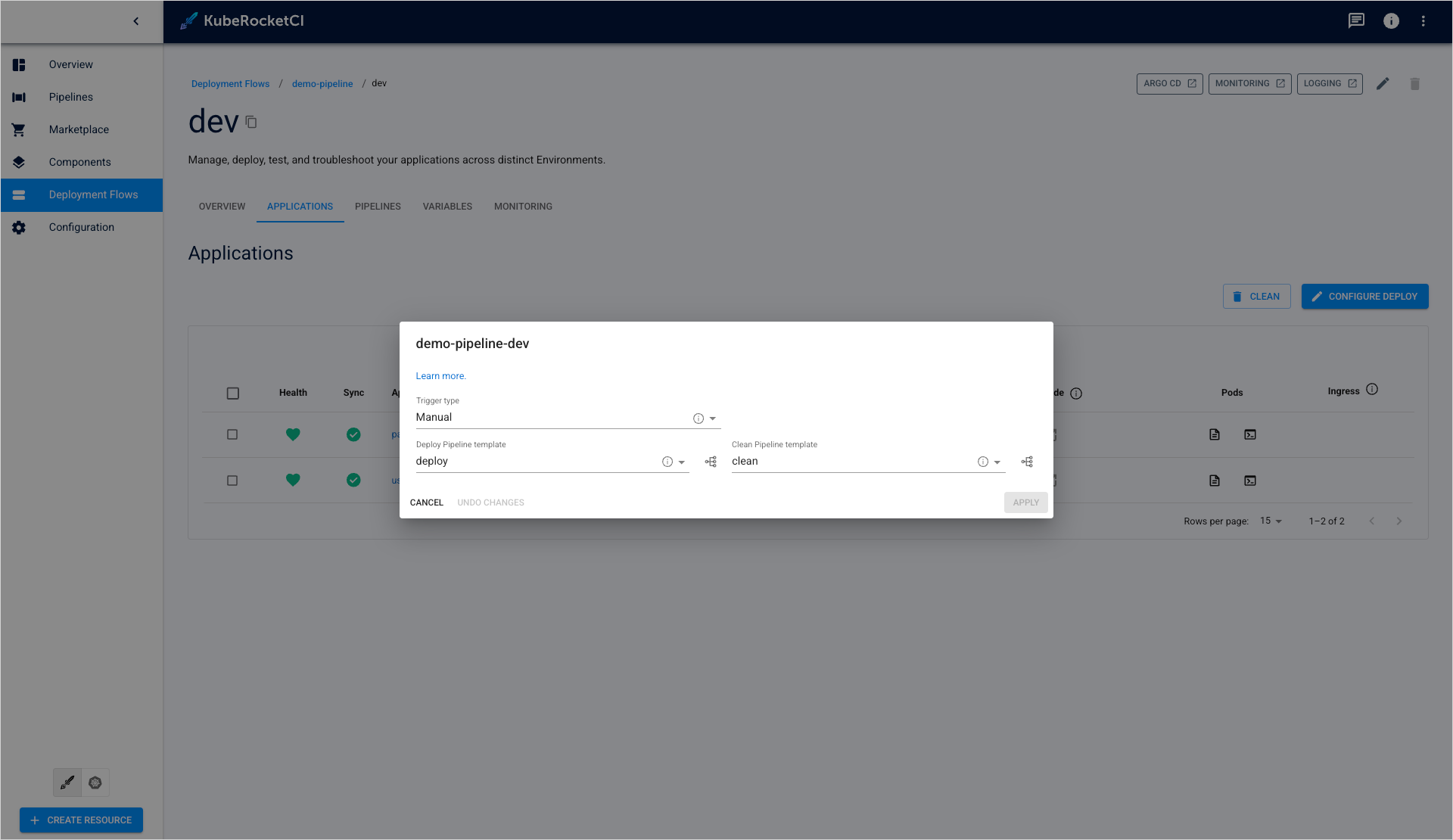Expand the Deploy Pipeline template dropdown
The height and width of the screenshot is (840, 1453).
[682, 462]
